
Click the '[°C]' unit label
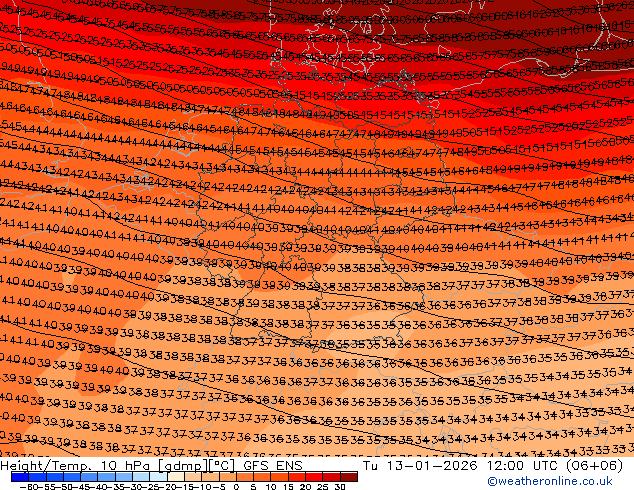tap(222, 466)
